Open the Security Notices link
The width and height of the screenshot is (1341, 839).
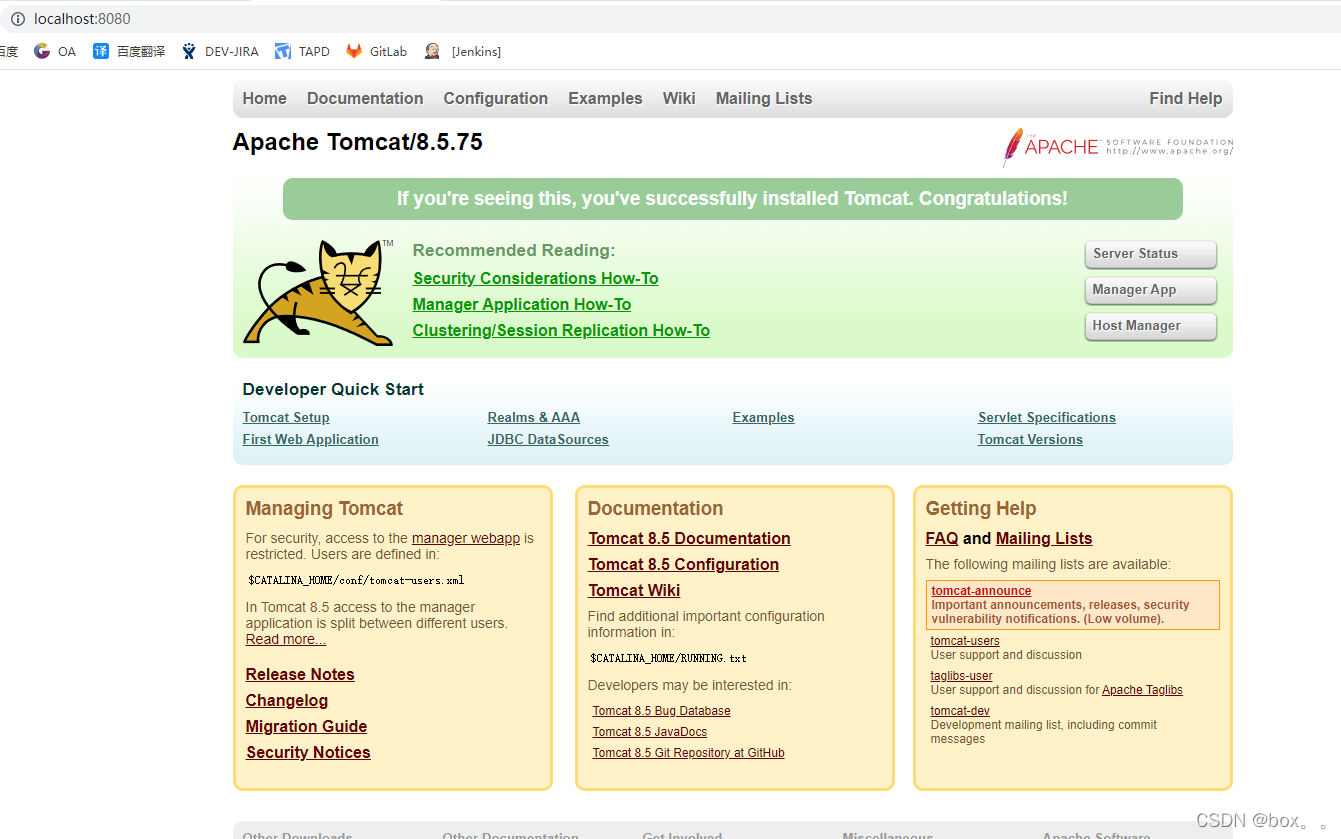[x=308, y=752]
